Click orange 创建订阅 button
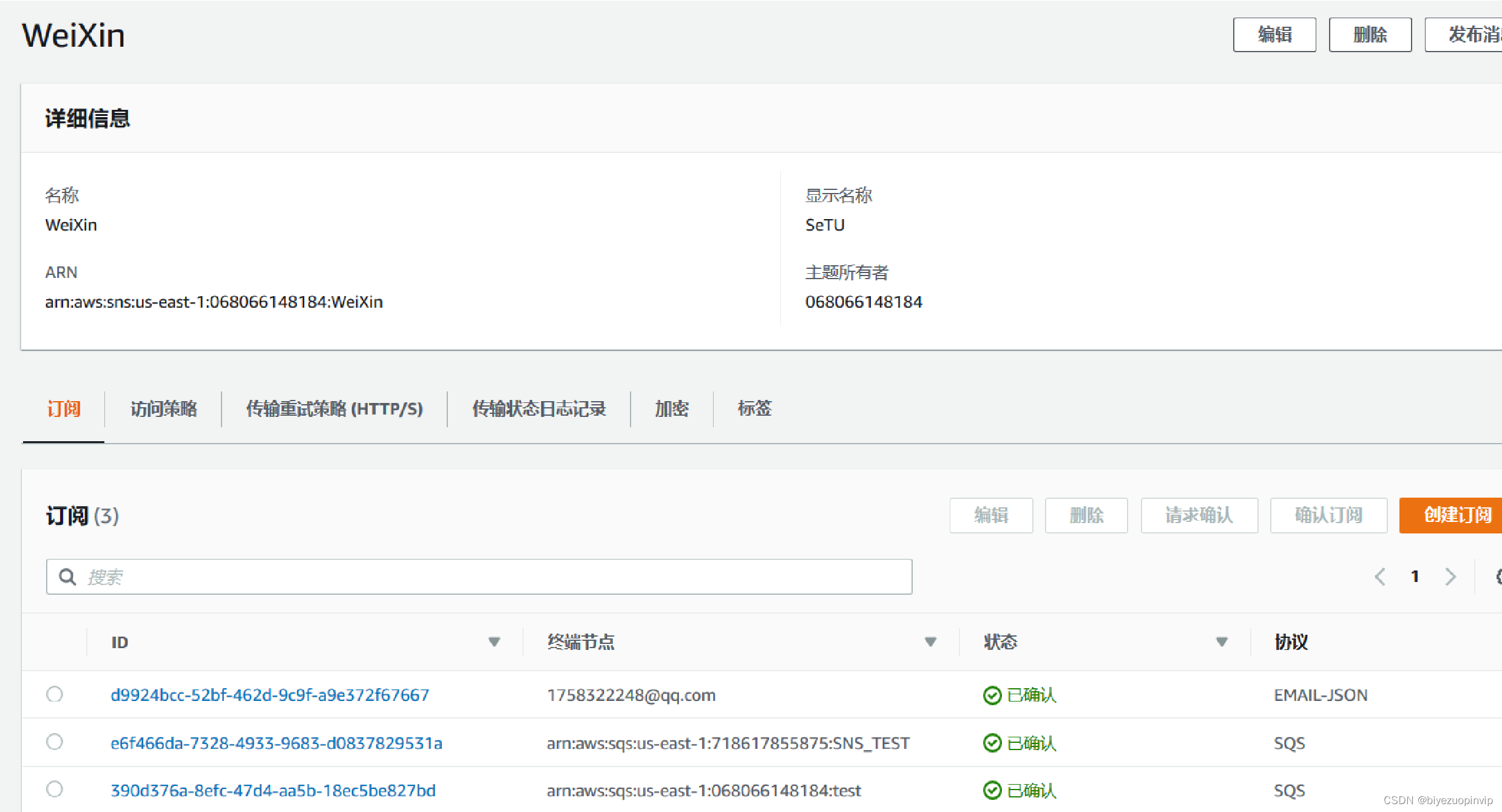This screenshot has height=812, width=1502. pos(1456,515)
